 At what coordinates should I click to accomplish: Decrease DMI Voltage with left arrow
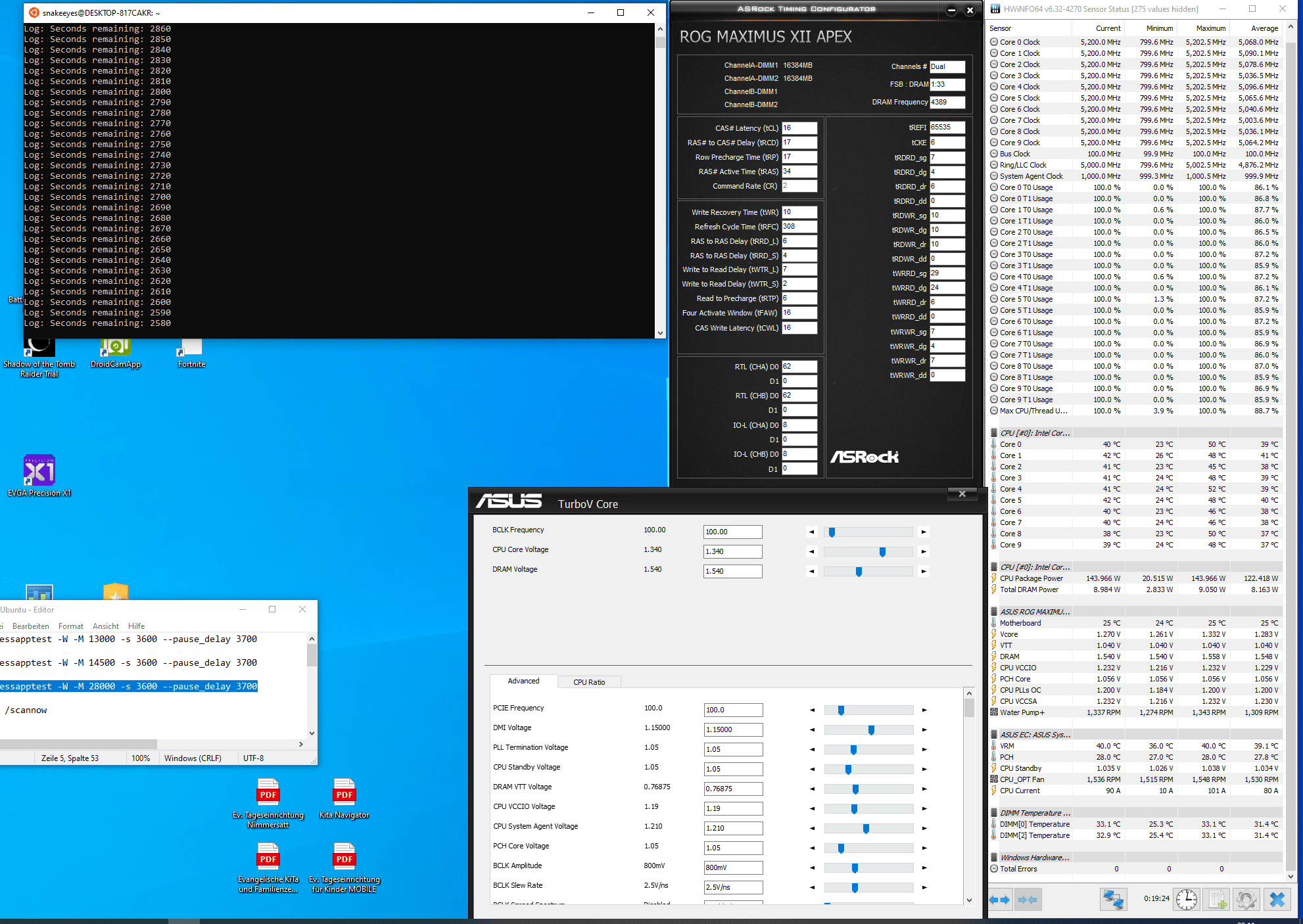pos(813,730)
